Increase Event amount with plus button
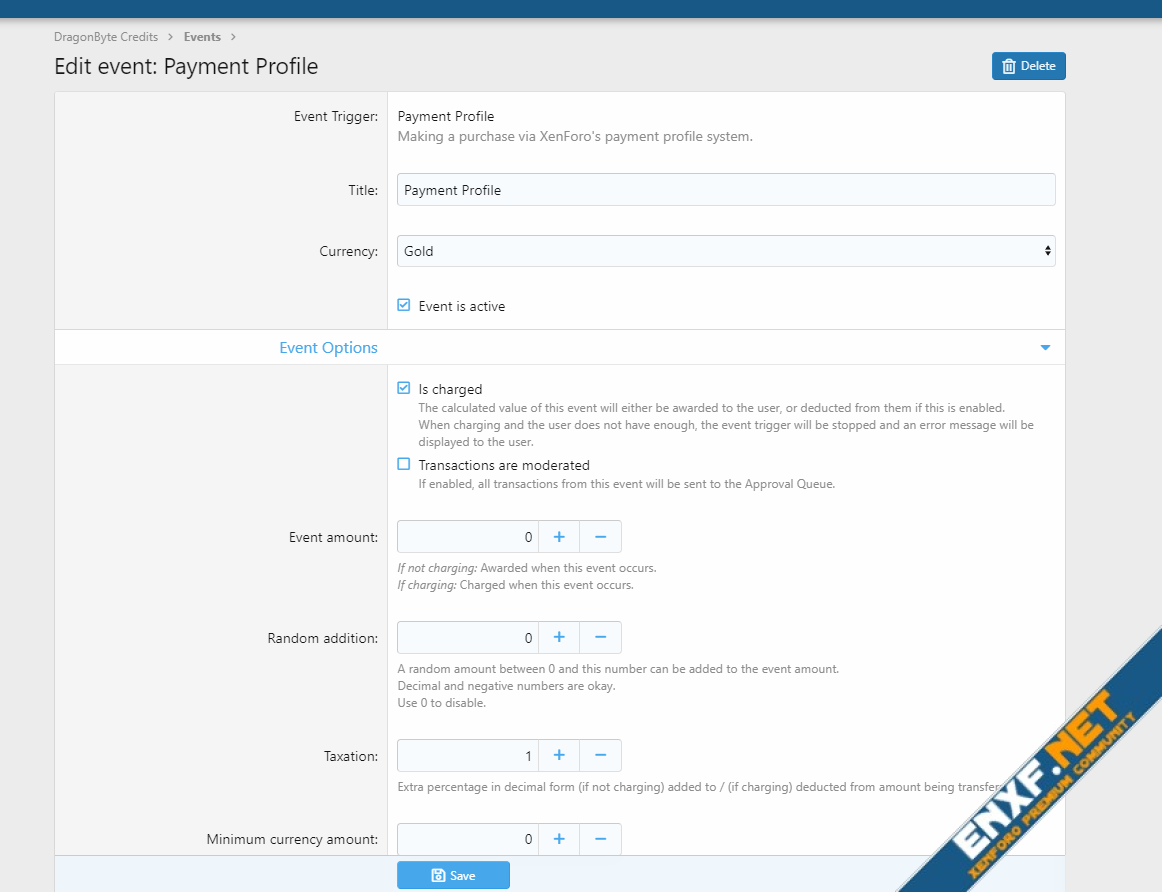Viewport: 1162px width, 892px height. [x=559, y=537]
